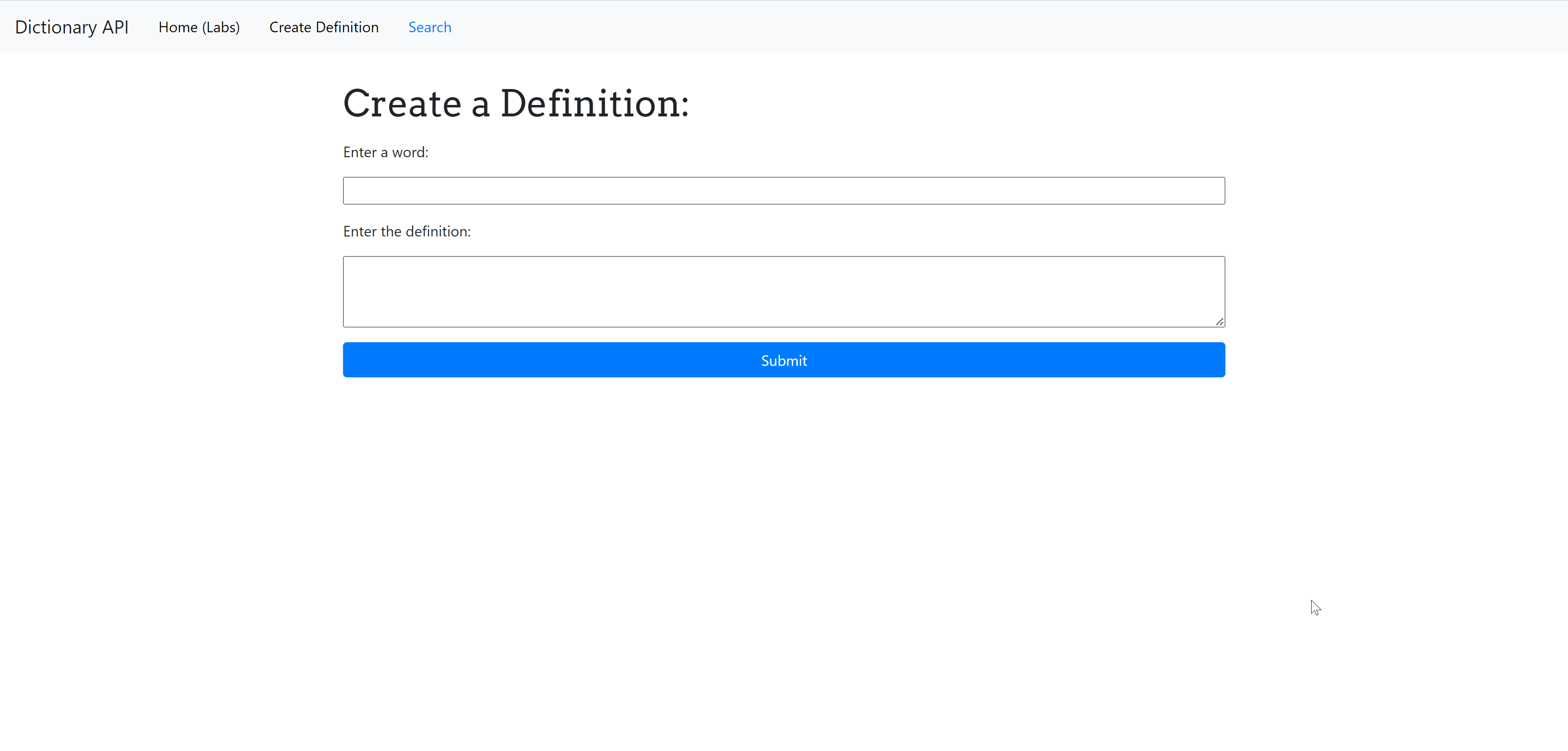The height and width of the screenshot is (751, 1568).
Task: Go to Home (Labs) page
Action: [199, 27]
